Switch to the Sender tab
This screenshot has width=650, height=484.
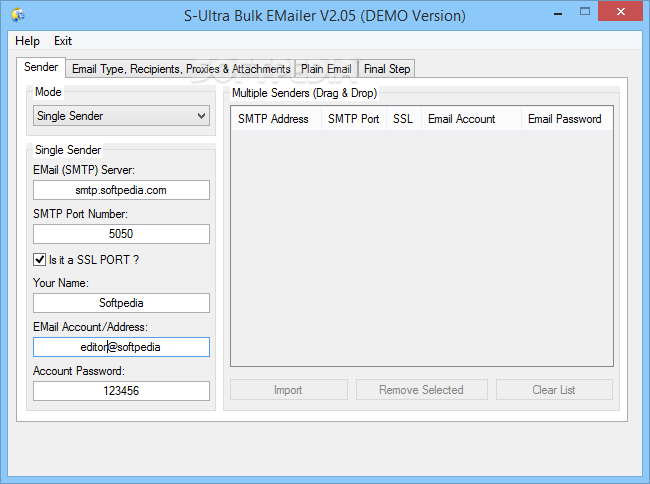coord(41,67)
